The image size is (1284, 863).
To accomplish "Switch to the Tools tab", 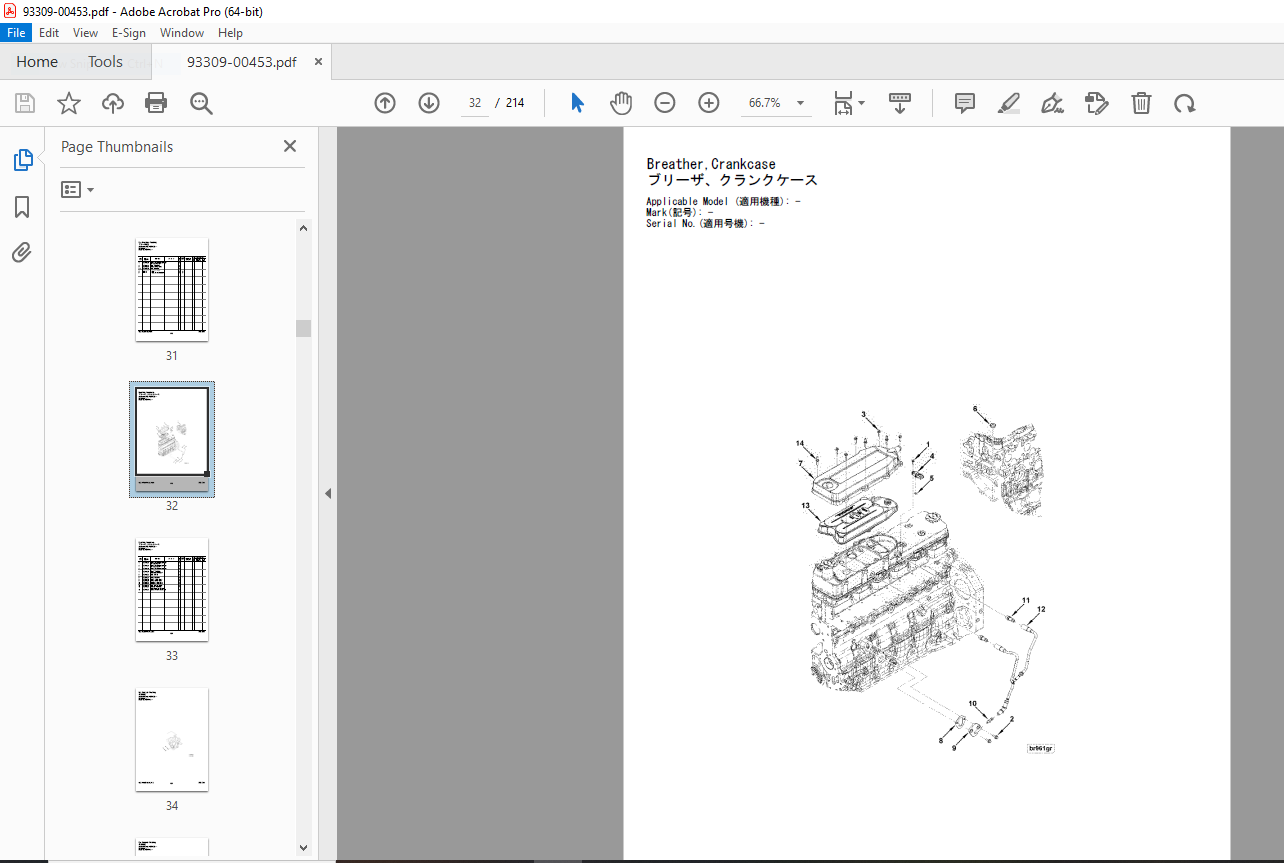I will coord(105,62).
